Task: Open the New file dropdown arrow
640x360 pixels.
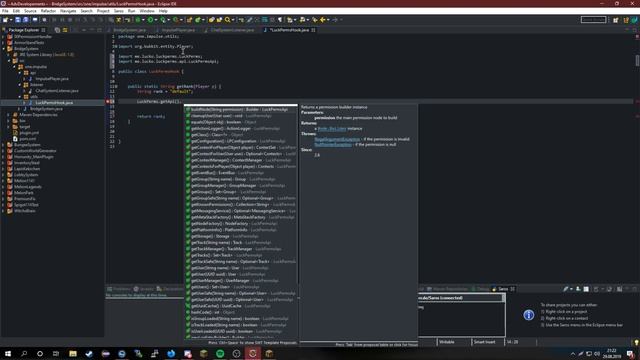Action: click(x=11, y=20)
